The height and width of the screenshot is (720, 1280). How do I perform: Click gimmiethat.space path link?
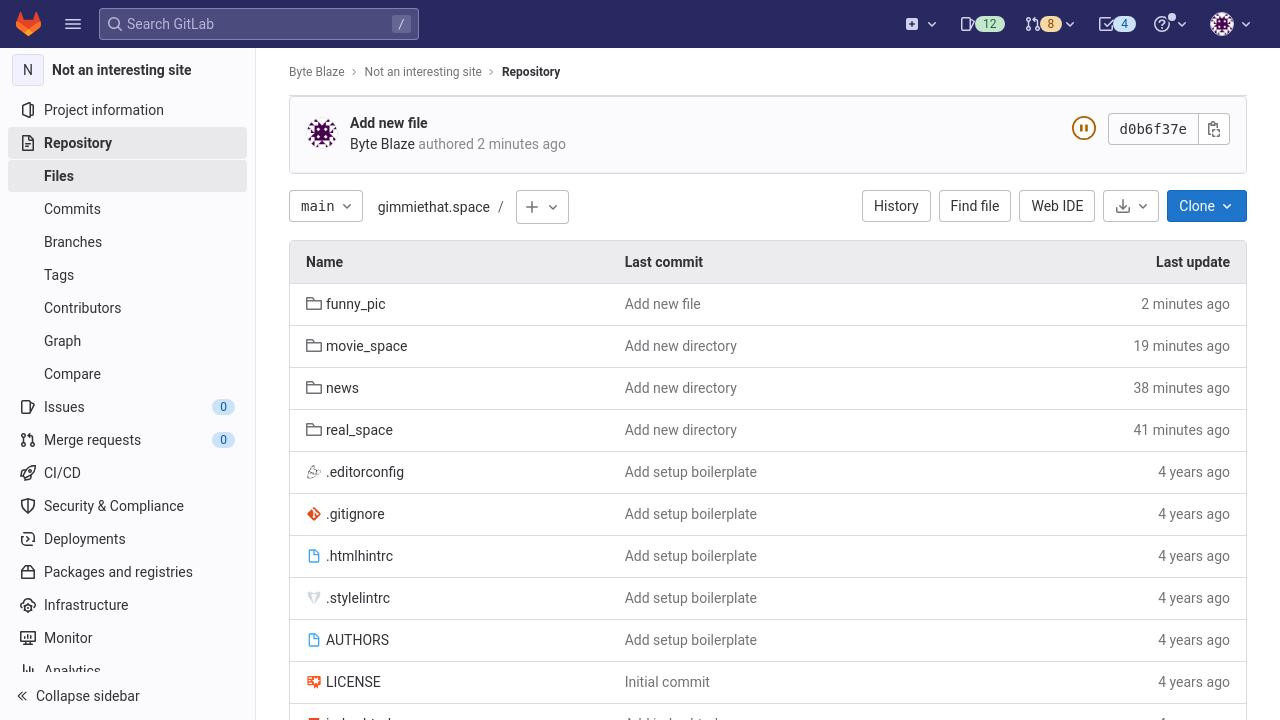coord(434,207)
